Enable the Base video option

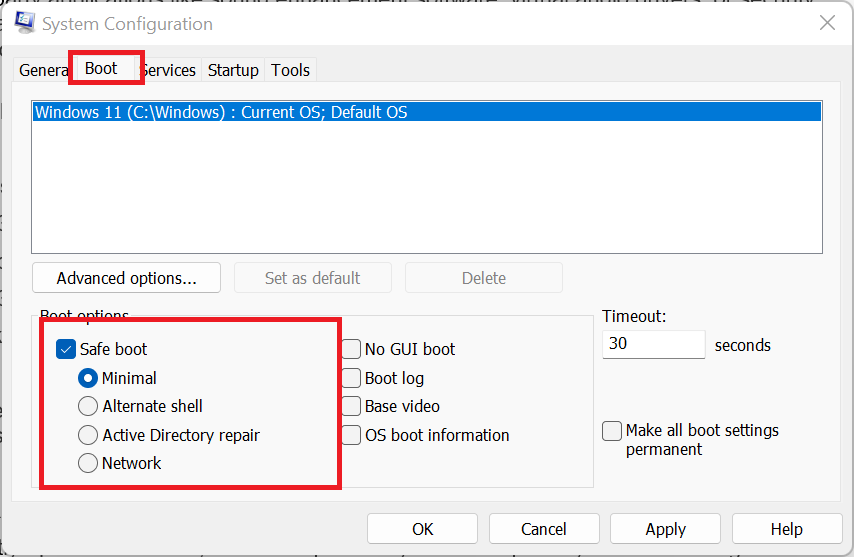click(352, 406)
